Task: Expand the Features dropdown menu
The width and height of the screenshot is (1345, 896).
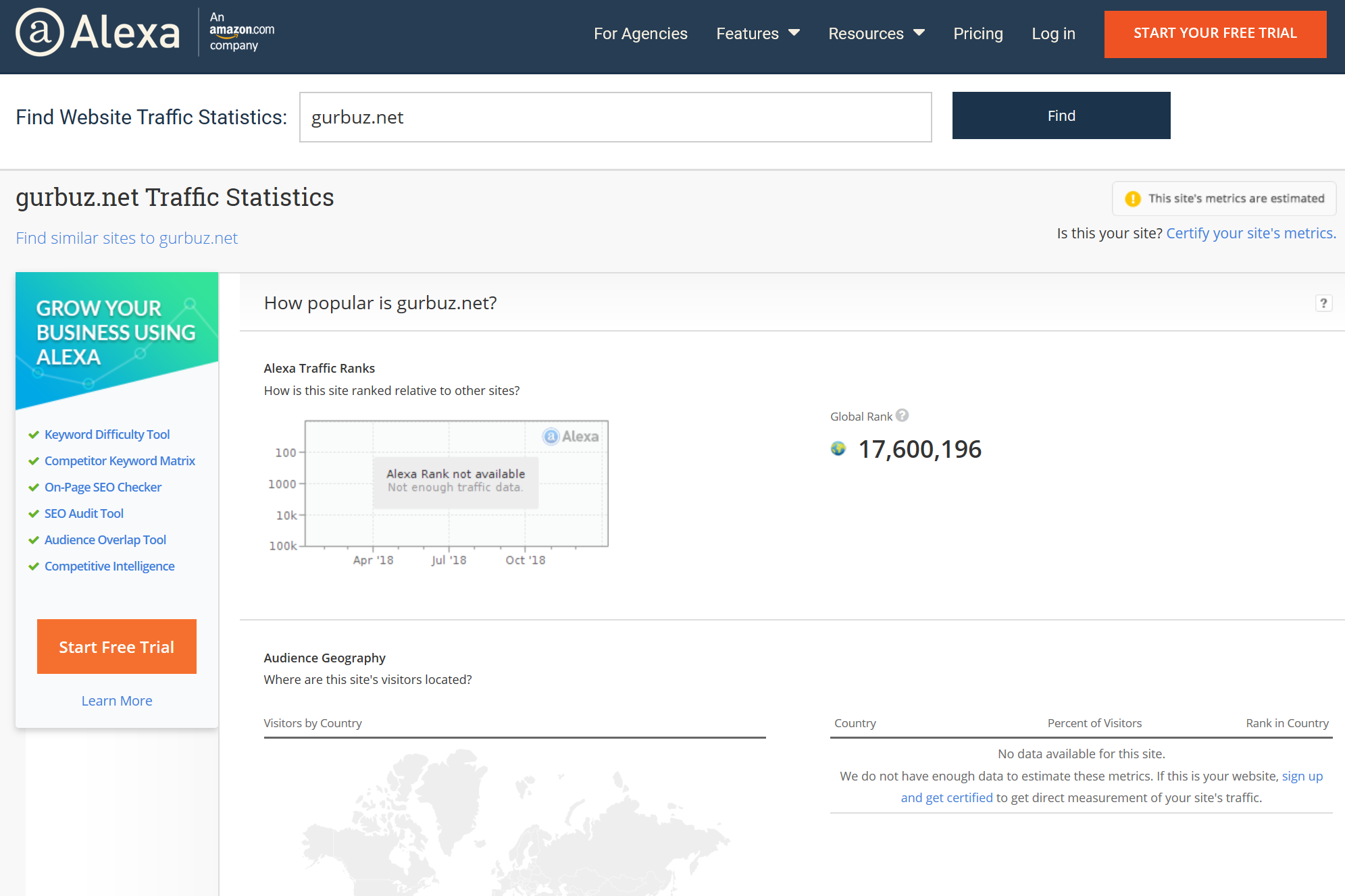Action: coord(758,33)
